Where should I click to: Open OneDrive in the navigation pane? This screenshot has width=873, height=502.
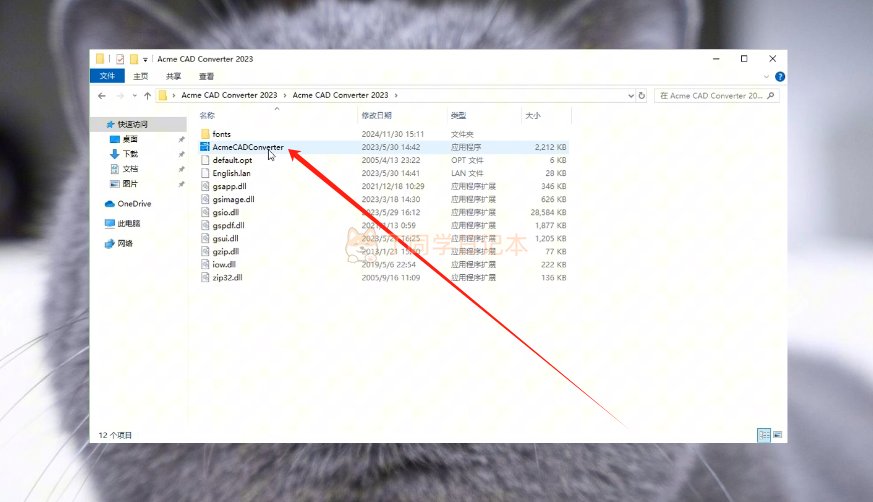tap(133, 204)
